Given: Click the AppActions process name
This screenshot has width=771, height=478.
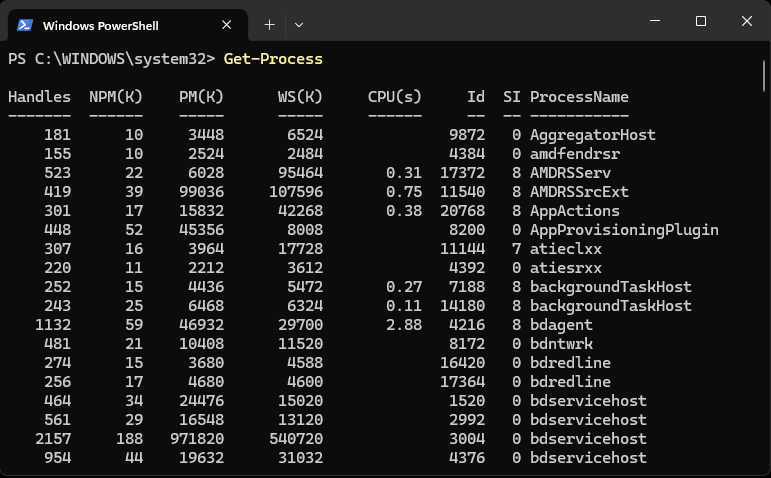Looking at the screenshot, I should (x=575, y=211).
